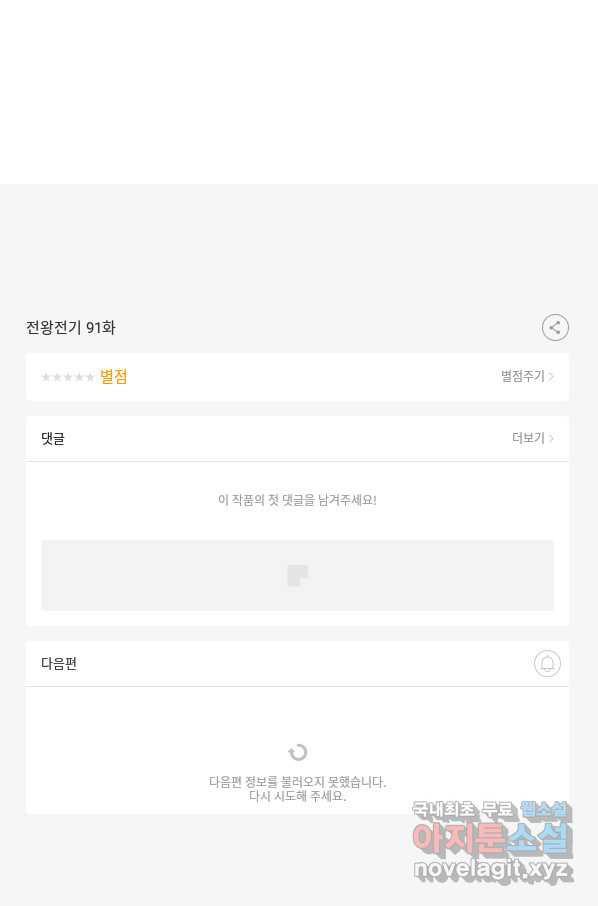Click the chevron arrow next to 별점주기
The height and width of the screenshot is (906, 598).
551,376
